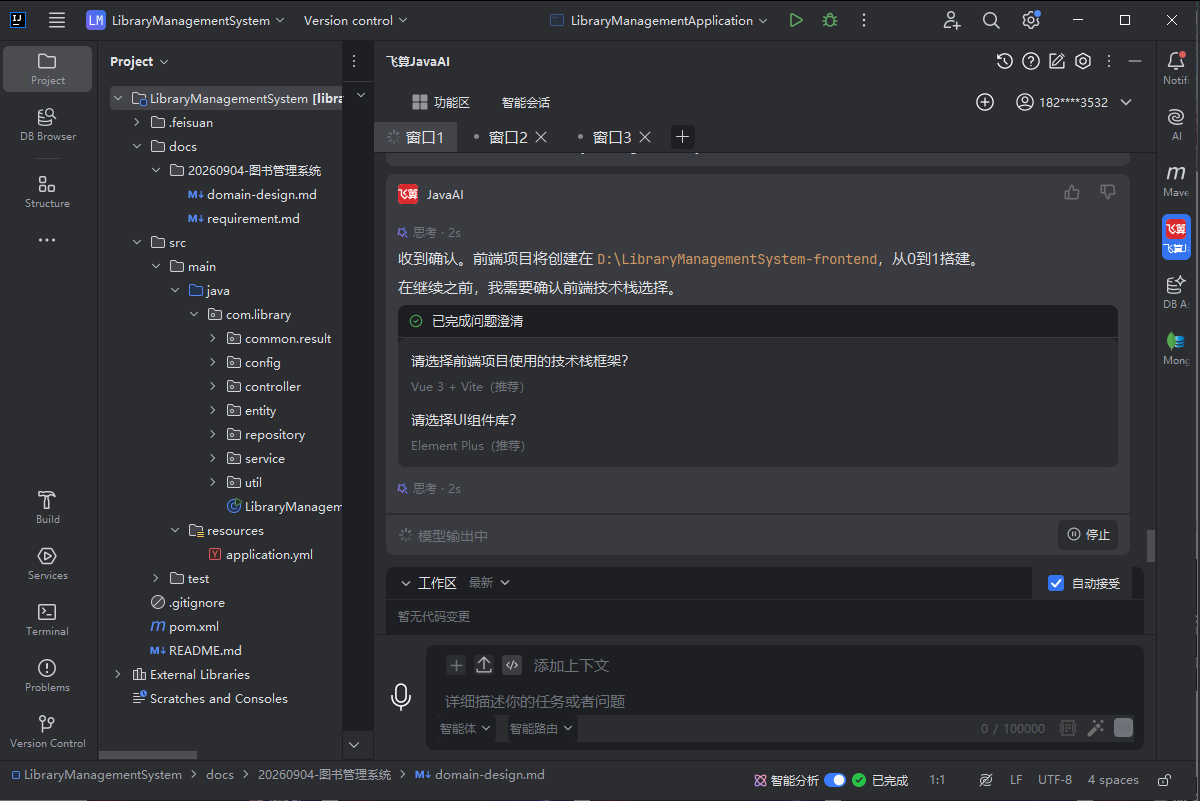Open chat history clock icon
The height and width of the screenshot is (801, 1200).
[1005, 61]
